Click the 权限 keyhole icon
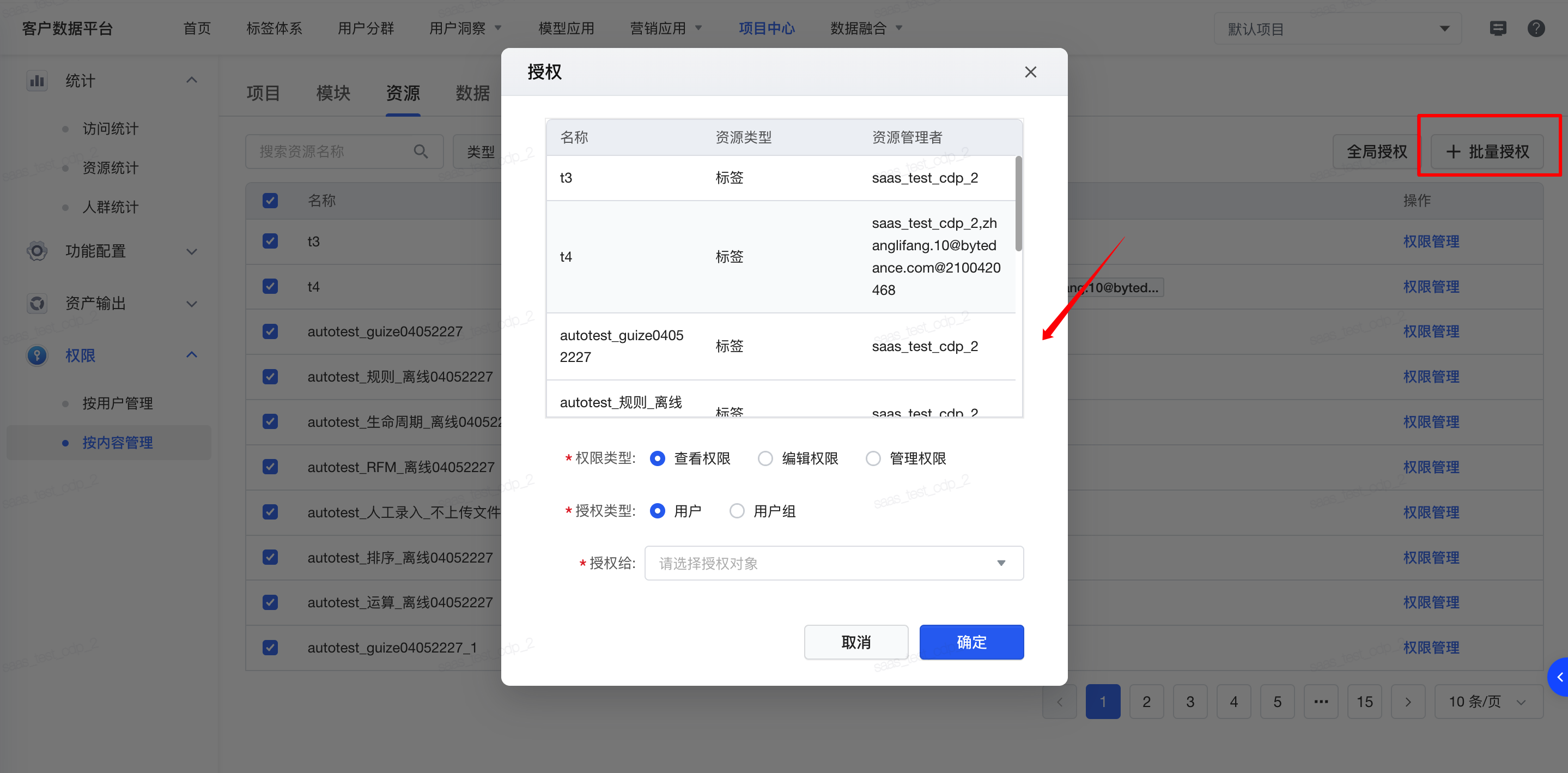Image resolution: width=1568 pixels, height=773 pixels. 37,355
